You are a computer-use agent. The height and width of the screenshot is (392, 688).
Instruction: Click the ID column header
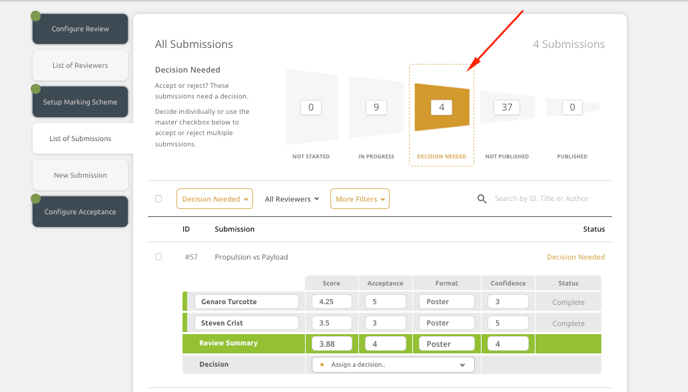pos(186,229)
